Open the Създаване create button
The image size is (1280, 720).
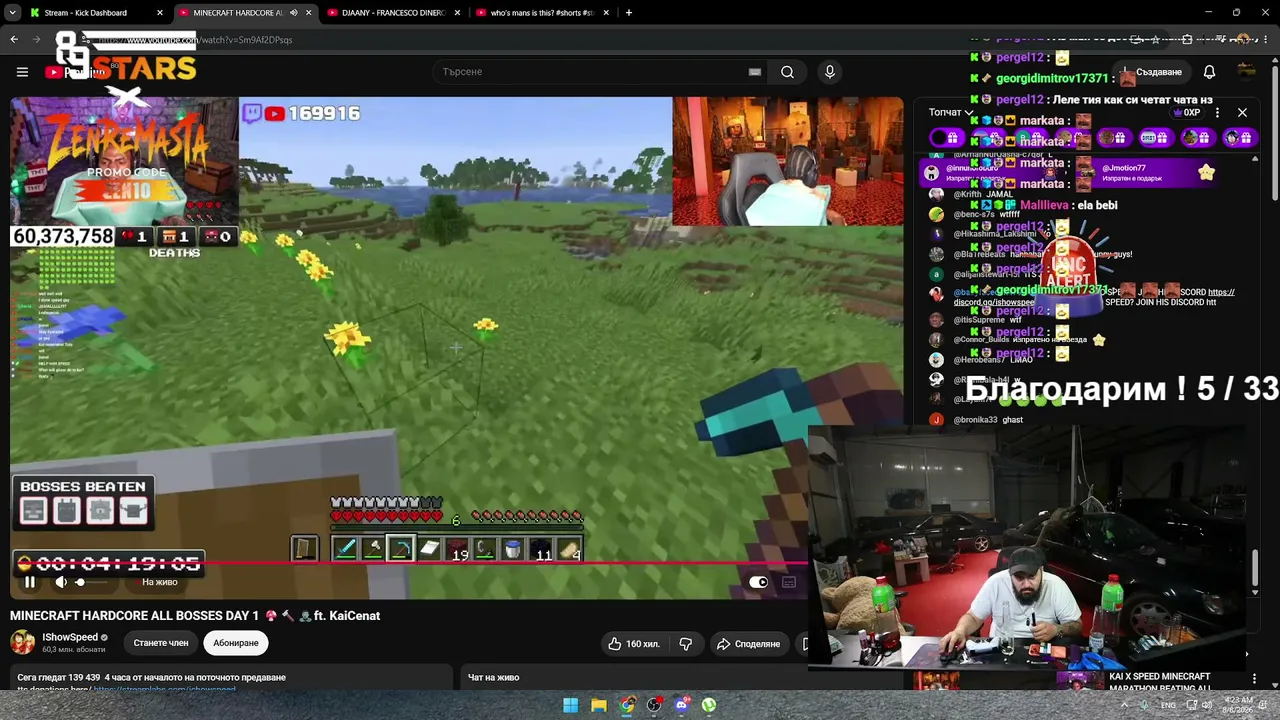pyautogui.click(x=1154, y=72)
